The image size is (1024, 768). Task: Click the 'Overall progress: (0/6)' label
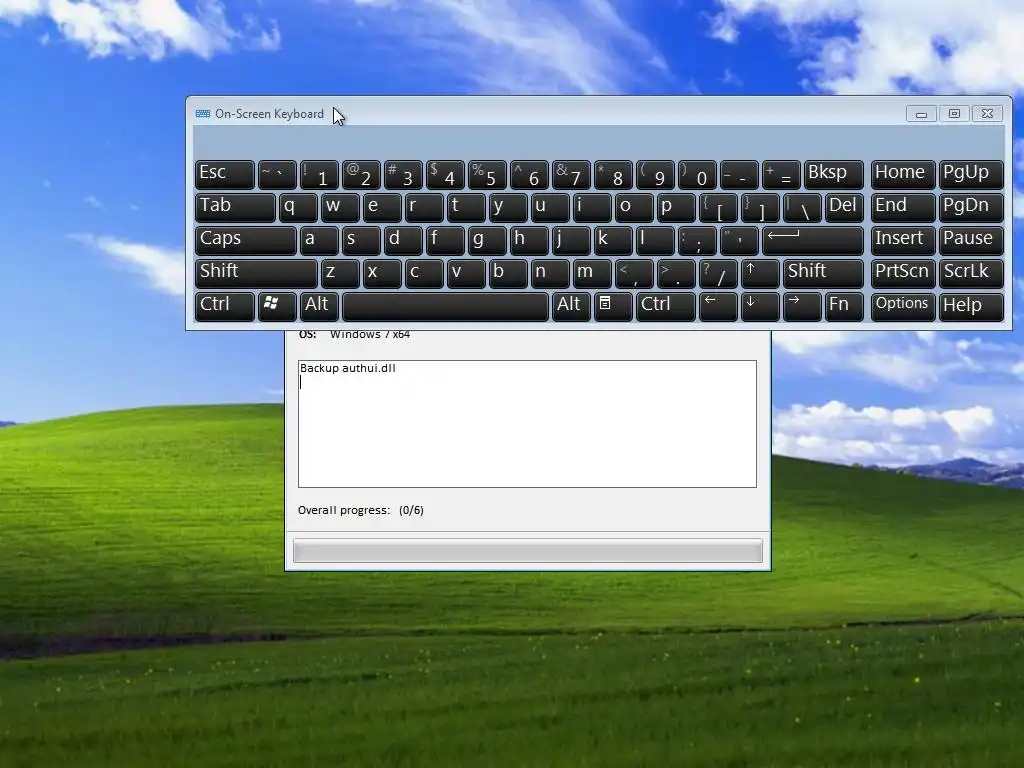point(360,510)
